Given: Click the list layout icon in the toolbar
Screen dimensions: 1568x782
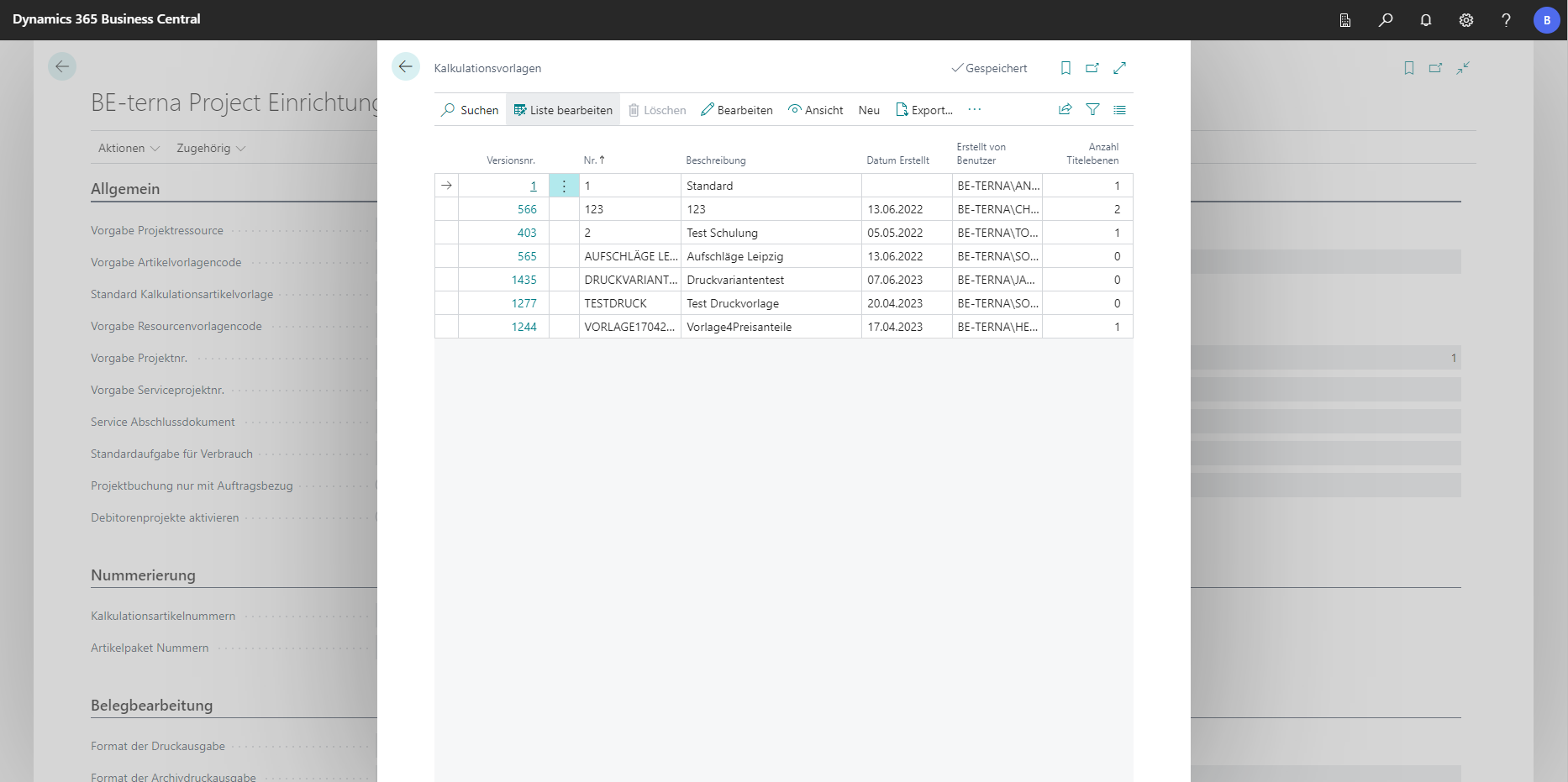Looking at the screenshot, I should point(1119,109).
